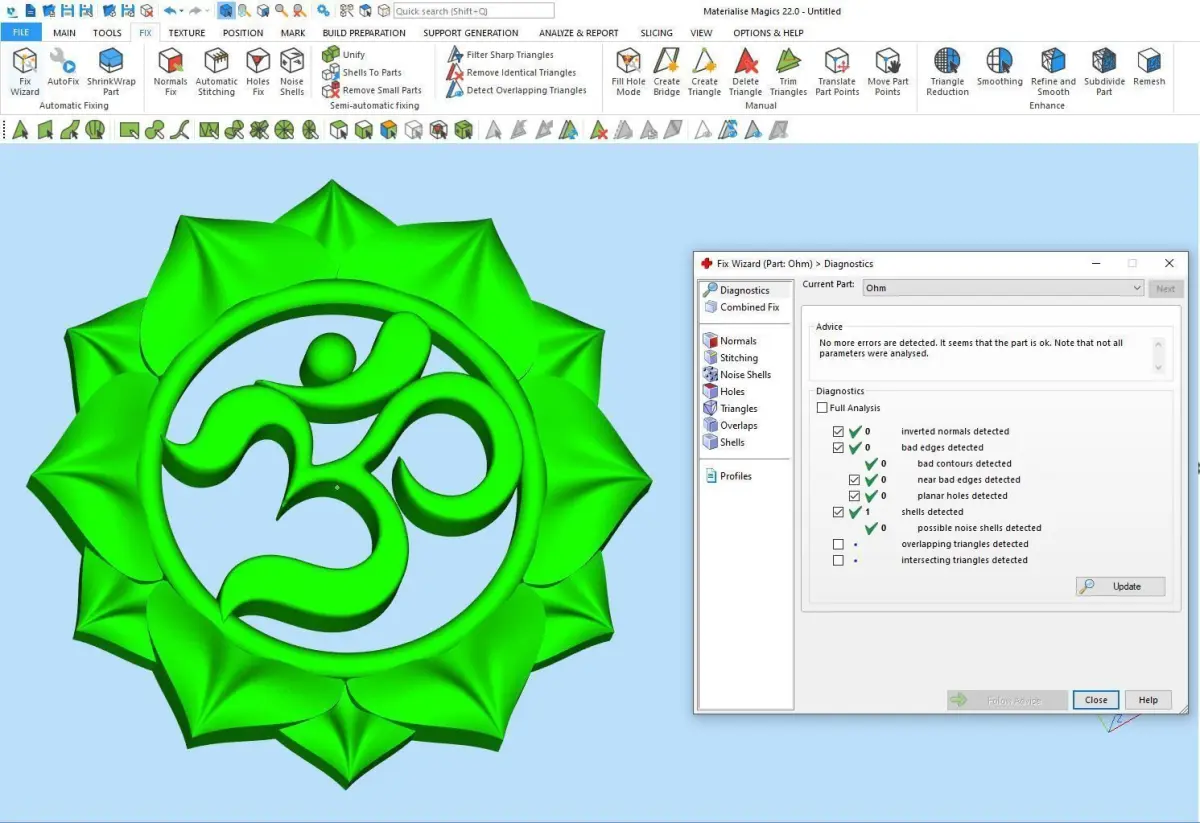1200x823 pixels.
Task: Open the ShrinkWrap Part tool
Action: click(111, 71)
